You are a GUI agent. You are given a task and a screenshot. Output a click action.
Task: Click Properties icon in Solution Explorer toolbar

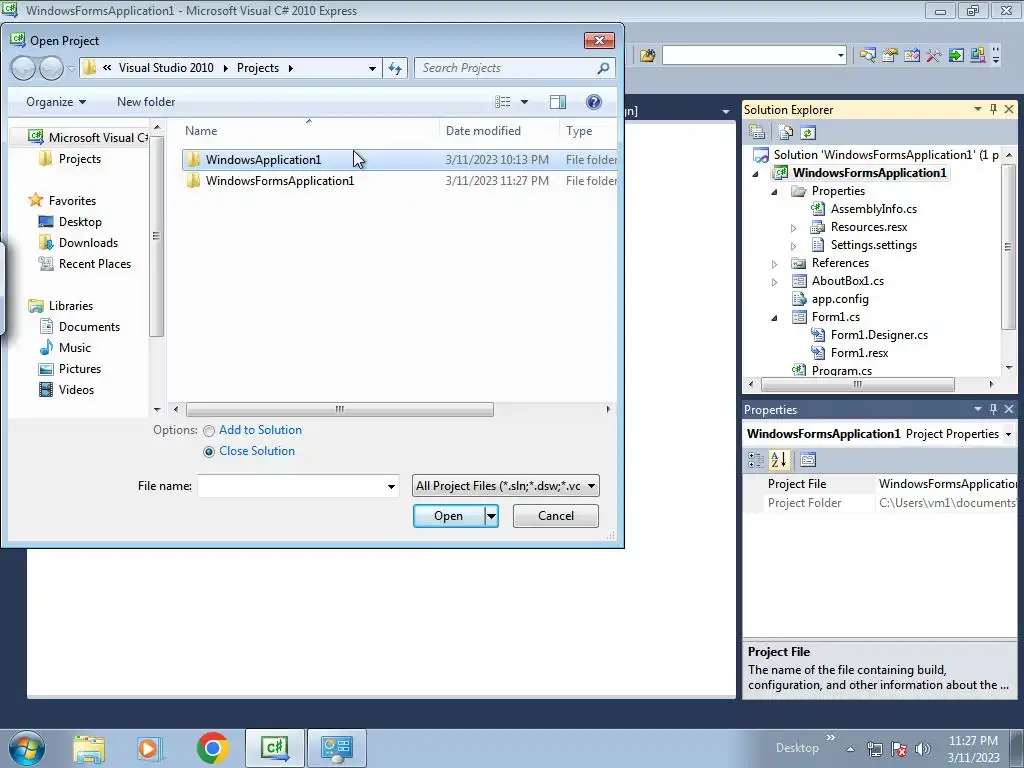pyautogui.click(x=757, y=133)
